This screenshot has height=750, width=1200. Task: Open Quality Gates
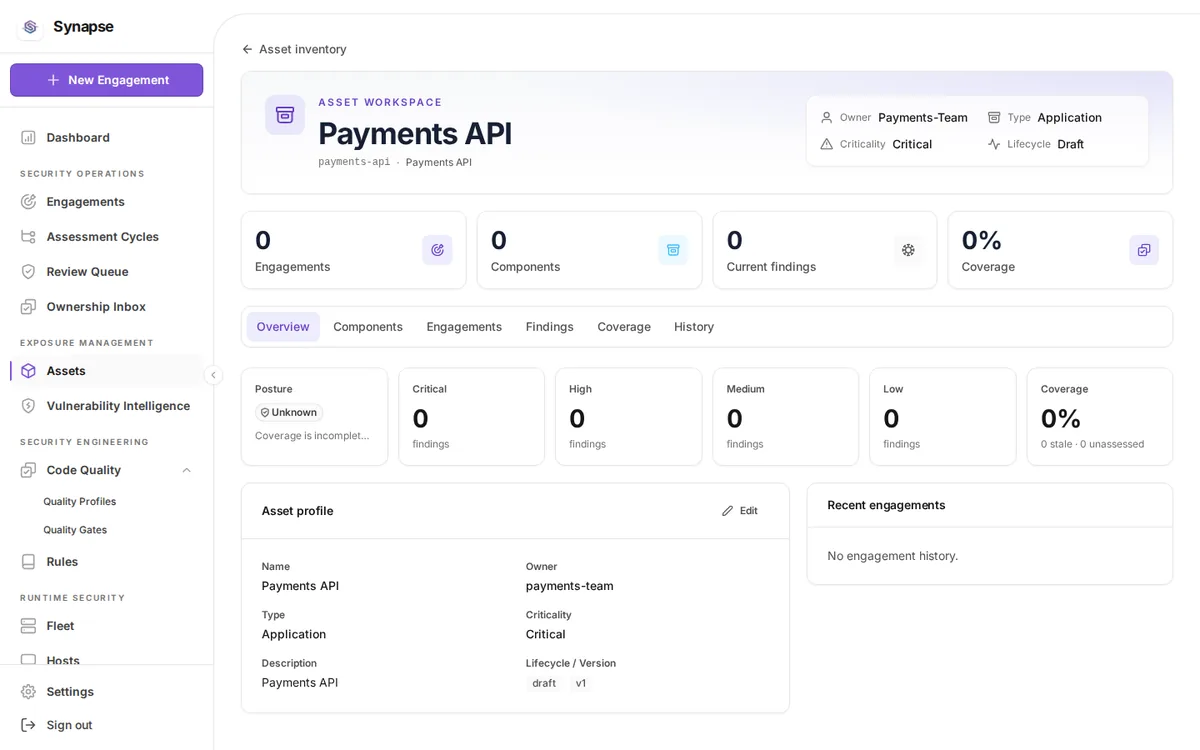pos(75,529)
